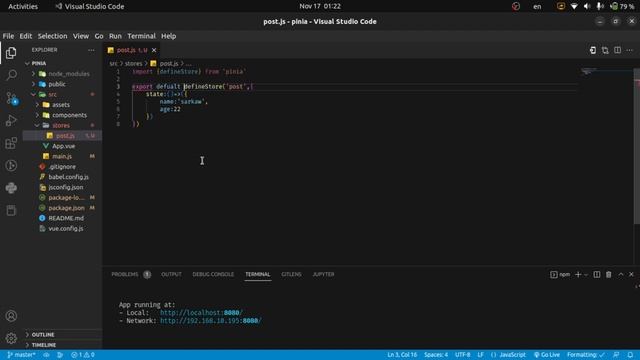Expand the node_modules folder
The image size is (640, 360).
tap(33, 74)
